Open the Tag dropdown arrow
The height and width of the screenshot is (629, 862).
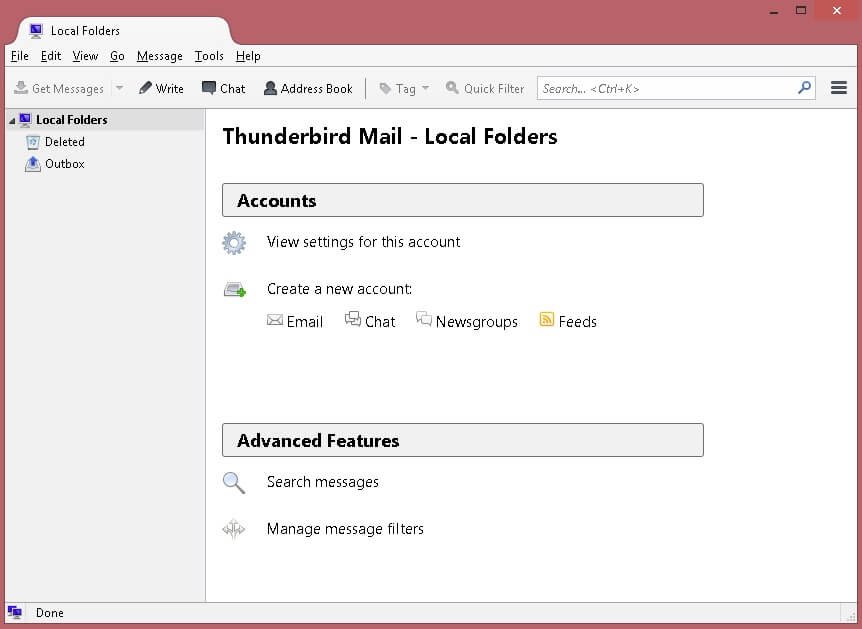[x=426, y=88]
